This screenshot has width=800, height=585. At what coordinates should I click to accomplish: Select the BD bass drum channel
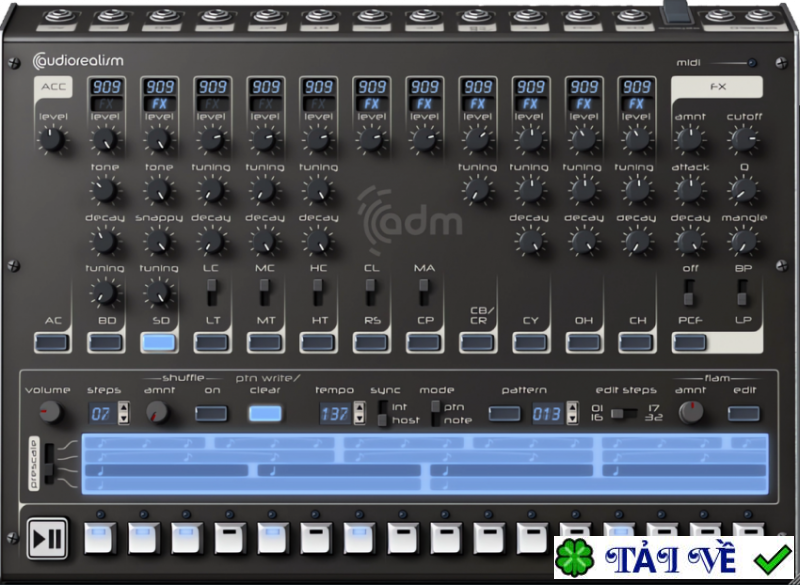pyautogui.click(x=103, y=340)
